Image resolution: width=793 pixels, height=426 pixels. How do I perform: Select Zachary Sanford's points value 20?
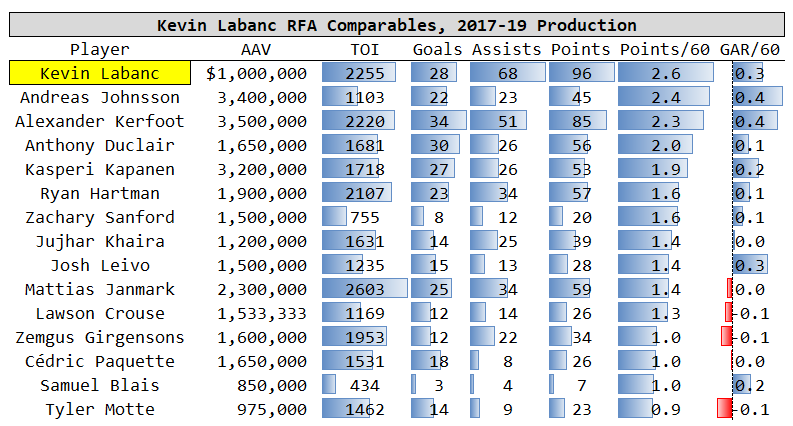(582, 218)
